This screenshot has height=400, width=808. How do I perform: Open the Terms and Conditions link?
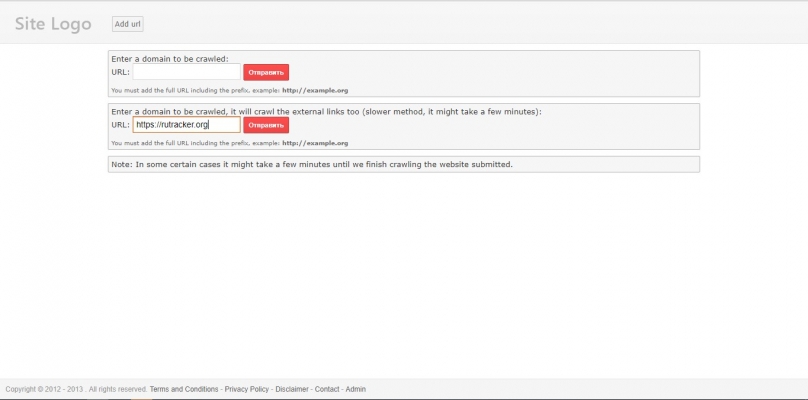tap(184, 389)
